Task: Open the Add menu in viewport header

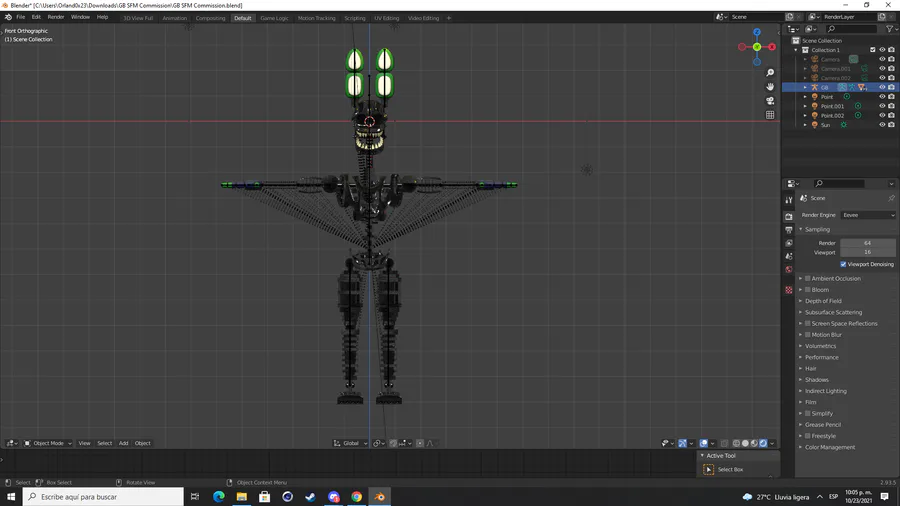Action: pyautogui.click(x=123, y=443)
